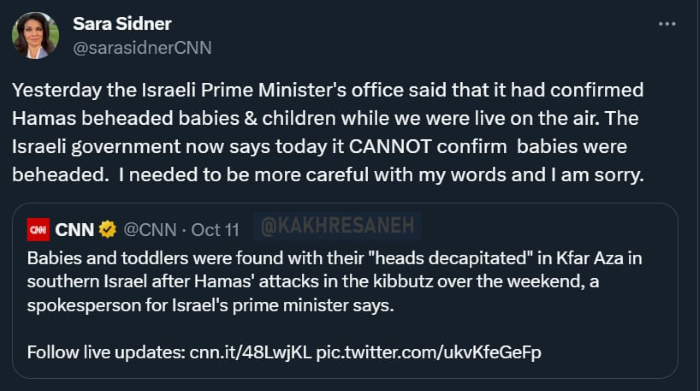Open the quoted CNN tweet card

(x=345, y=291)
